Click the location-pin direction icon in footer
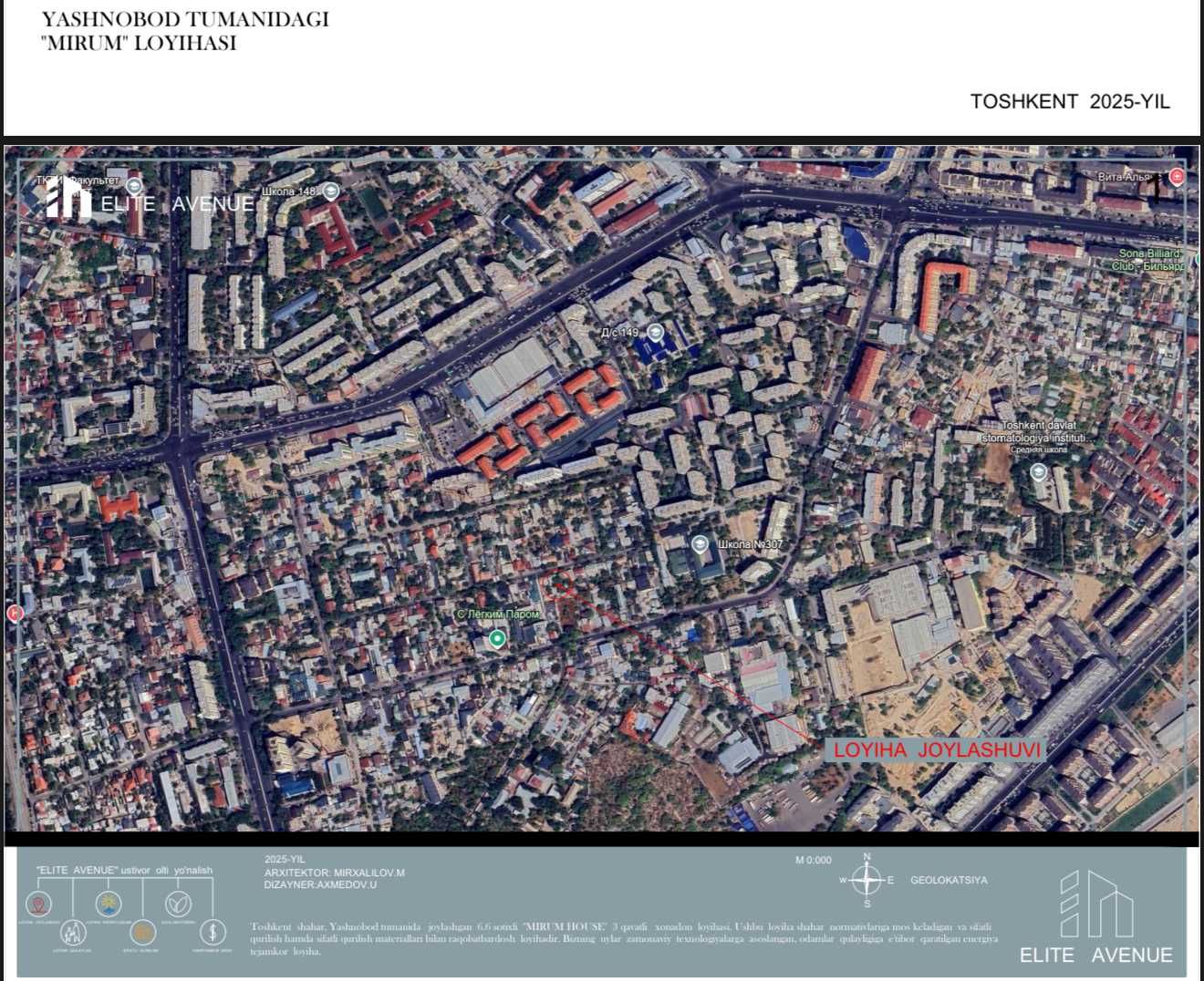The width and height of the screenshot is (1204, 981). coord(39,904)
